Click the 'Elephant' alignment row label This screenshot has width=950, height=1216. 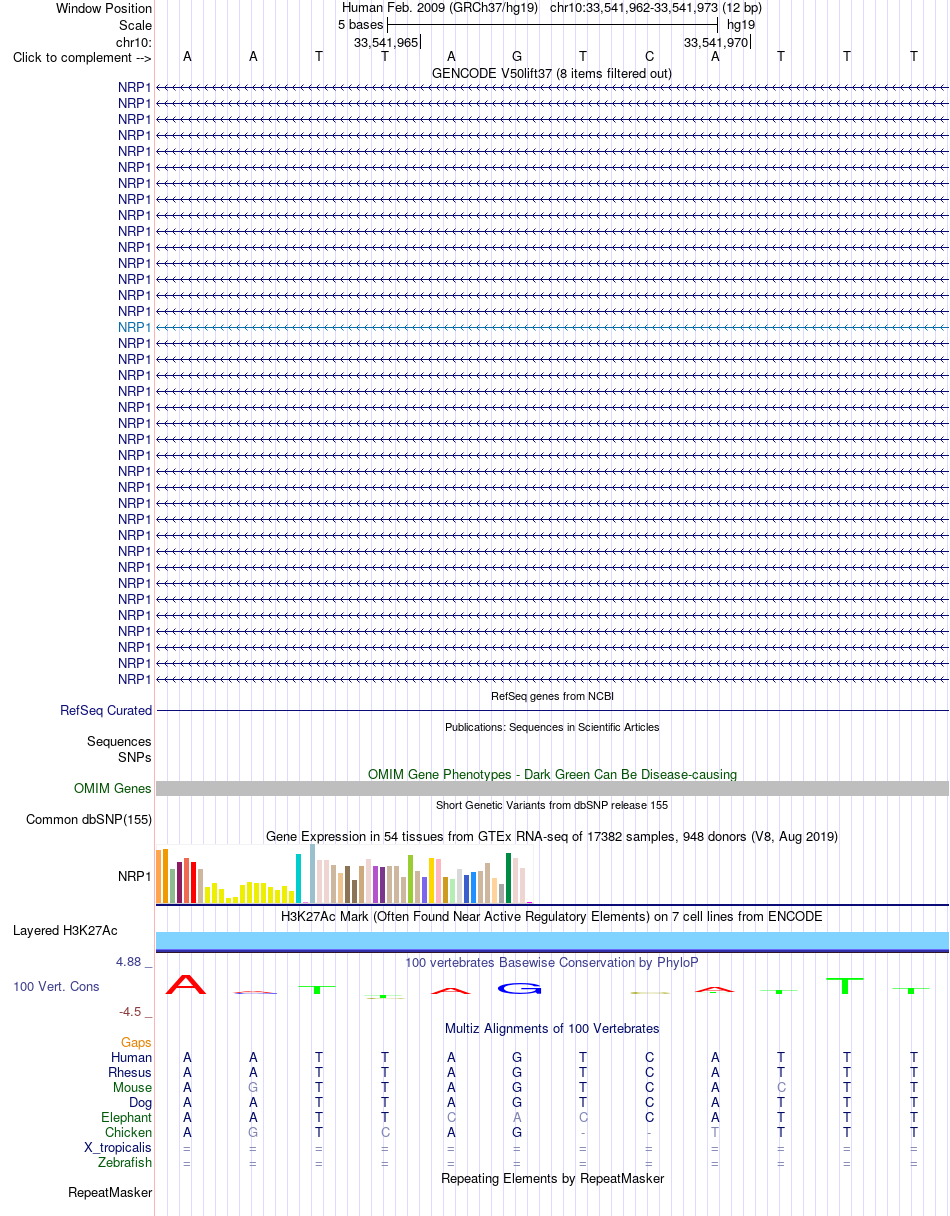click(127, 1118)
